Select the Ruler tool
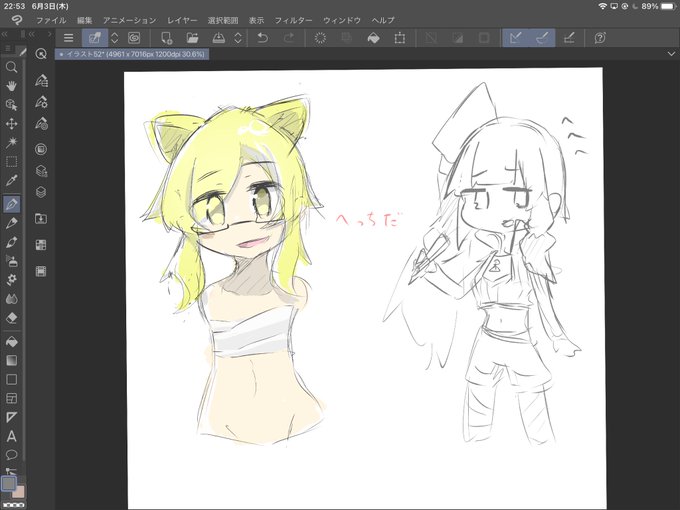This screenshot has height=510, width=680. tap(12, 417)
